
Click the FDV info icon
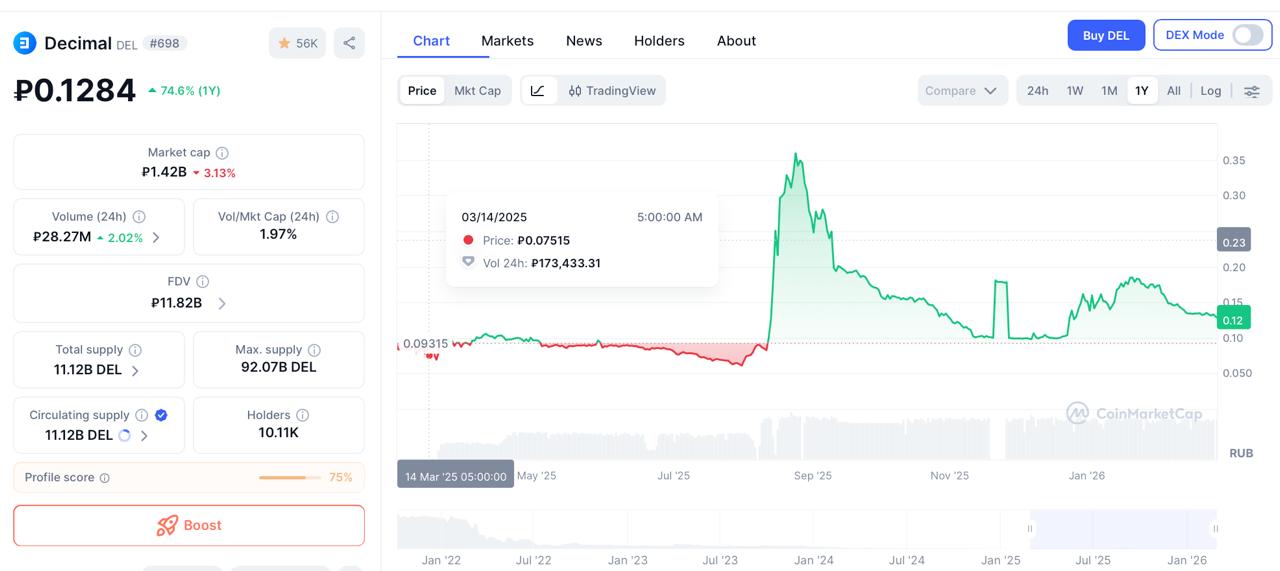[x=202, y=282]
